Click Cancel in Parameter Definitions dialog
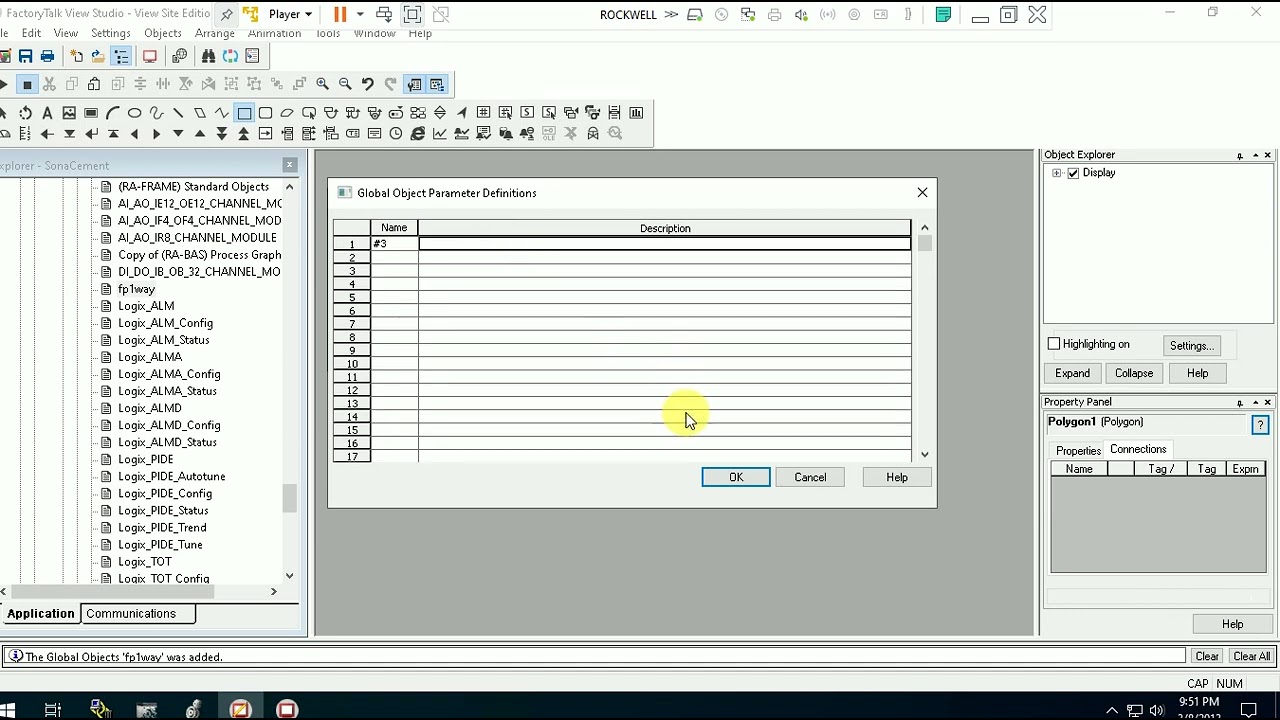Image resolution: width=1280 pixels, height=720 pixels. [x=810, y=477]
